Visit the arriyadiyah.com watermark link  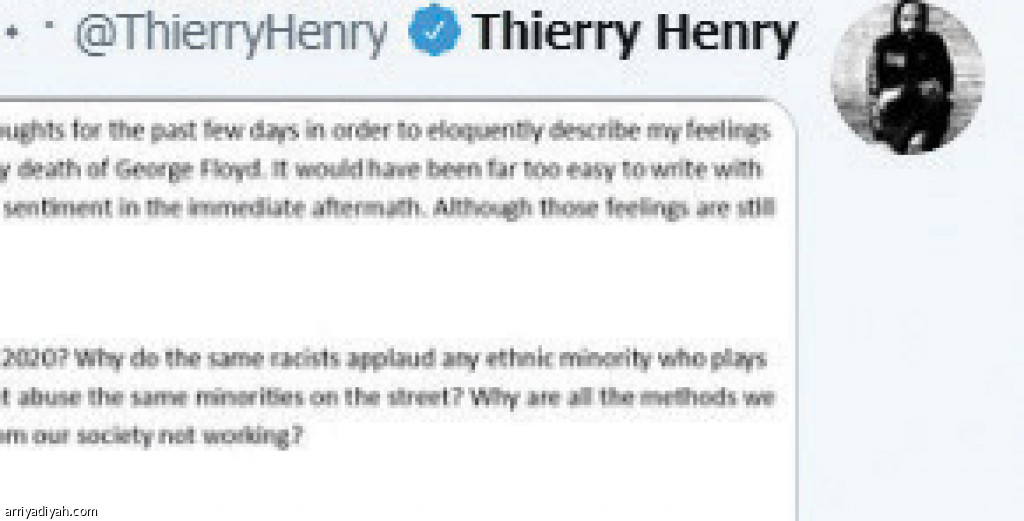[50, 511]
